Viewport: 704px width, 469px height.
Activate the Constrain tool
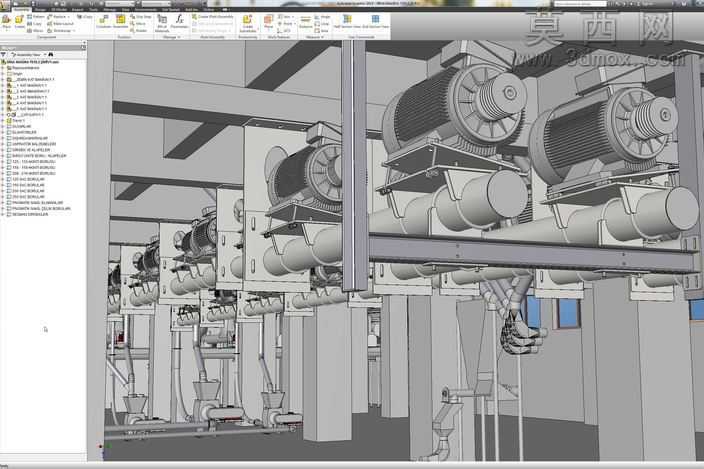[103, 22]
